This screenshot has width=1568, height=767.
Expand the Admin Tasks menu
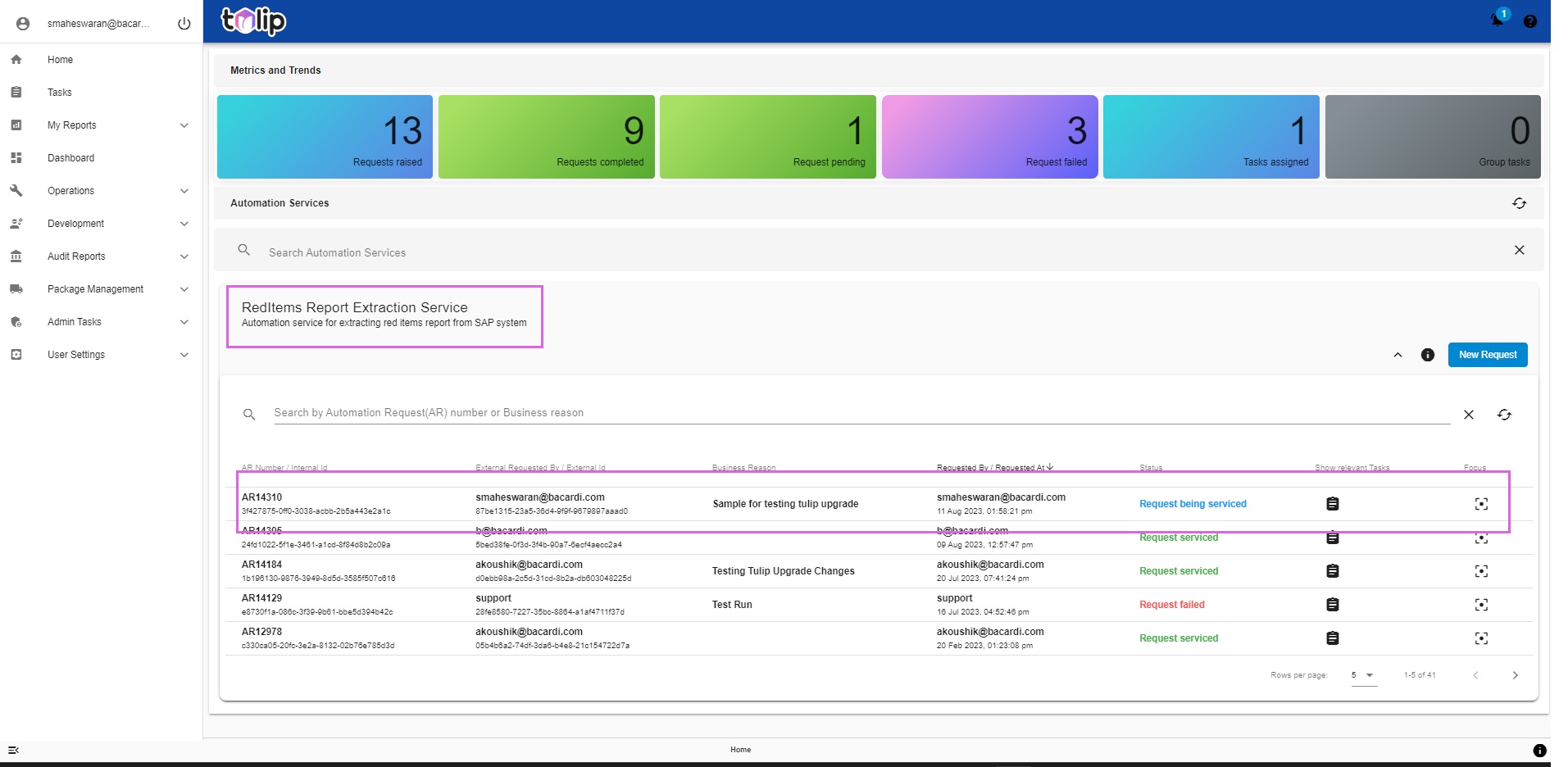coord(184,322)
